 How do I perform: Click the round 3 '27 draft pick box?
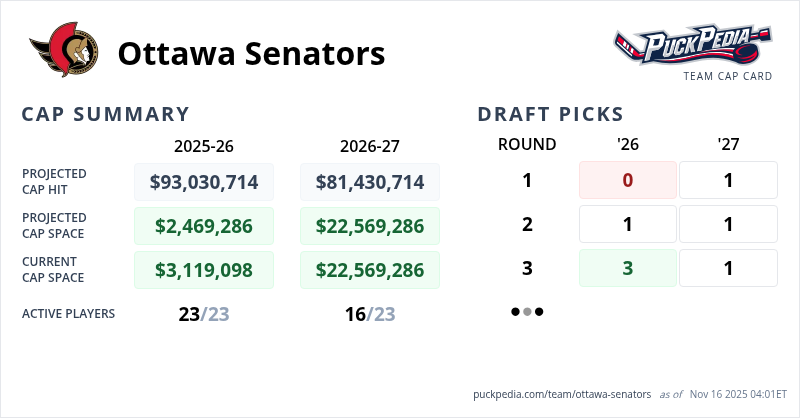click(728, 268)
